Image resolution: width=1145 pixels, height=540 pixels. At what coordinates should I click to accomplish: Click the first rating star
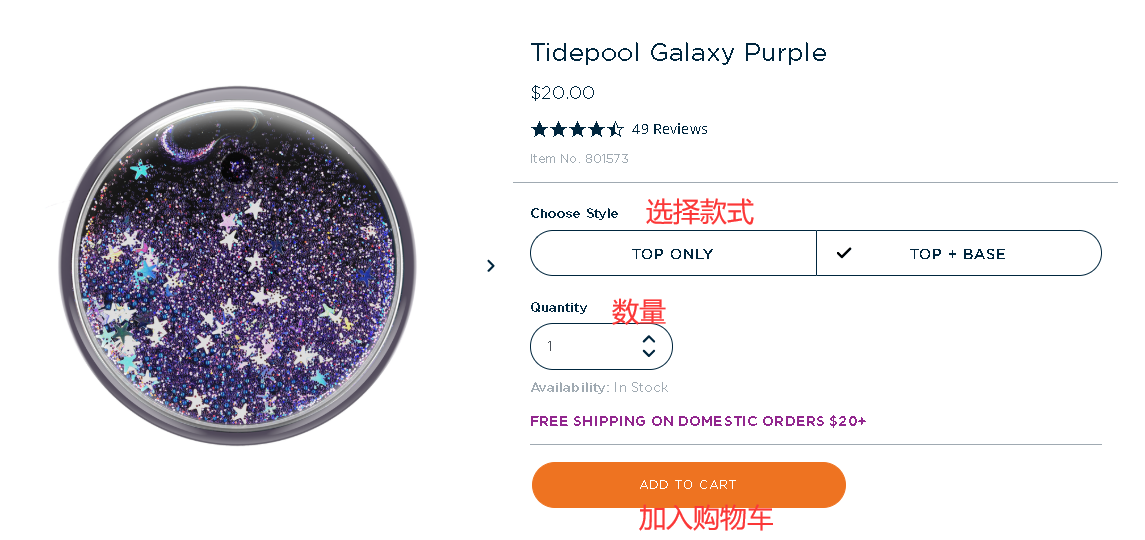tap(540, 129)
